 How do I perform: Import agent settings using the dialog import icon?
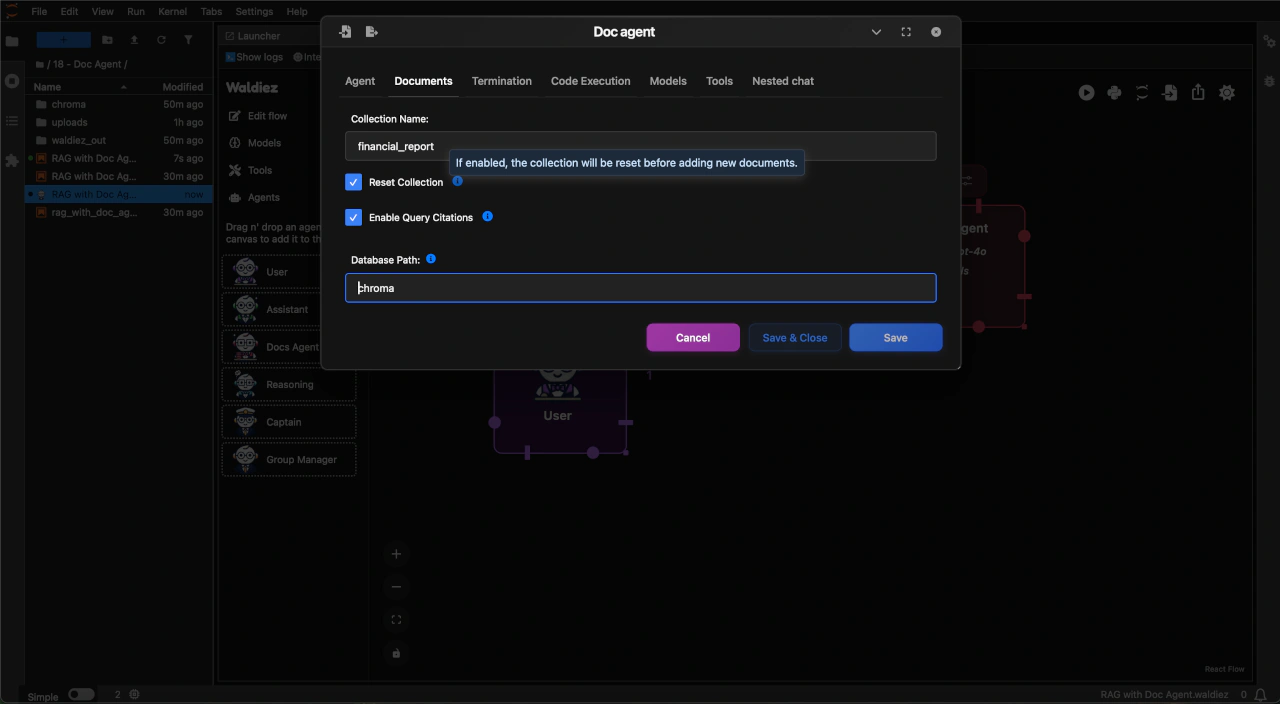(x=345, y=31)
